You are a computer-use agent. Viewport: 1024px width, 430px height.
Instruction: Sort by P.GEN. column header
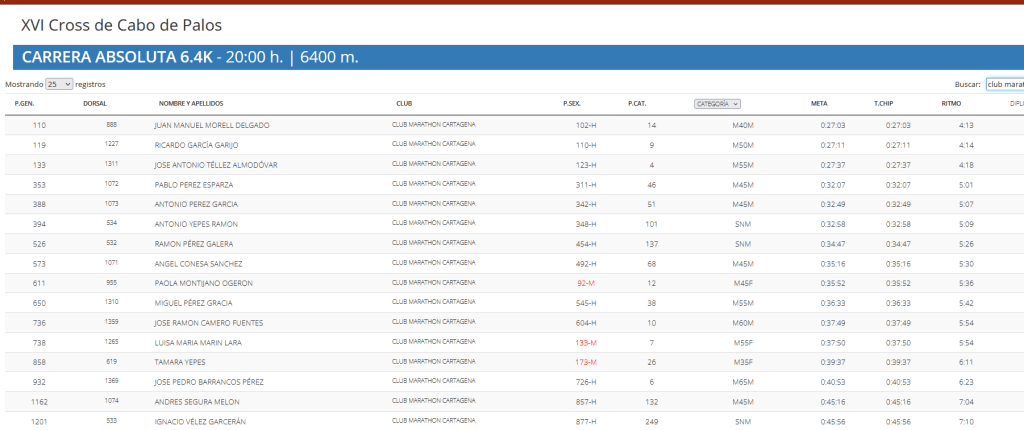[x=24, y=104]
